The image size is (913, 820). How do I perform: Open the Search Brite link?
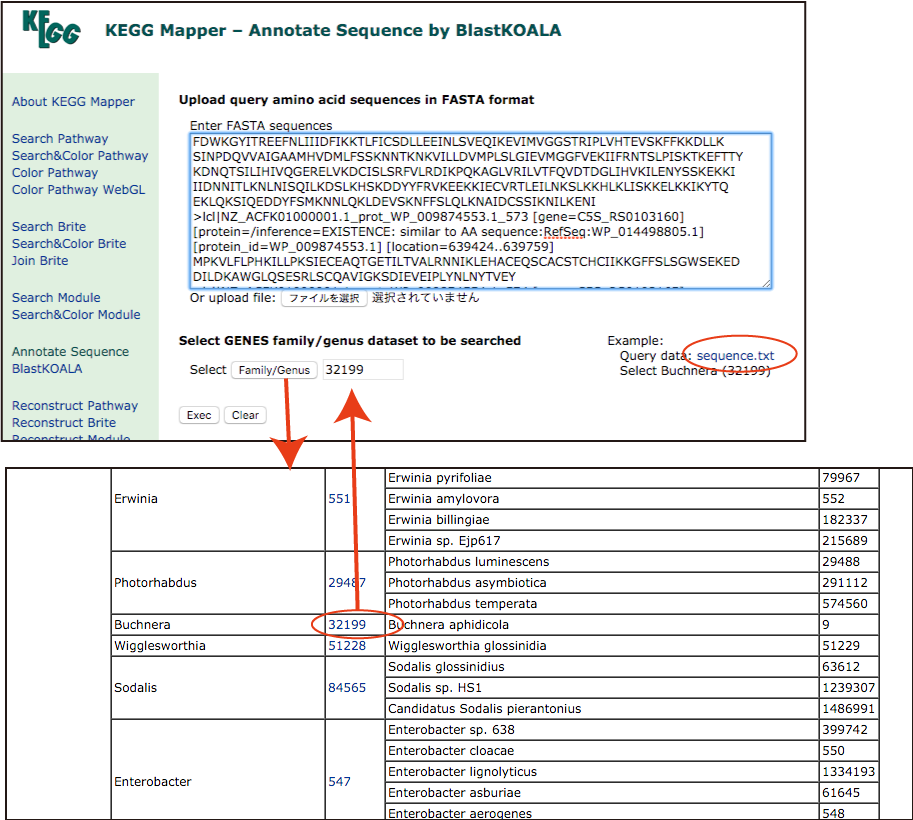[49, 227]
